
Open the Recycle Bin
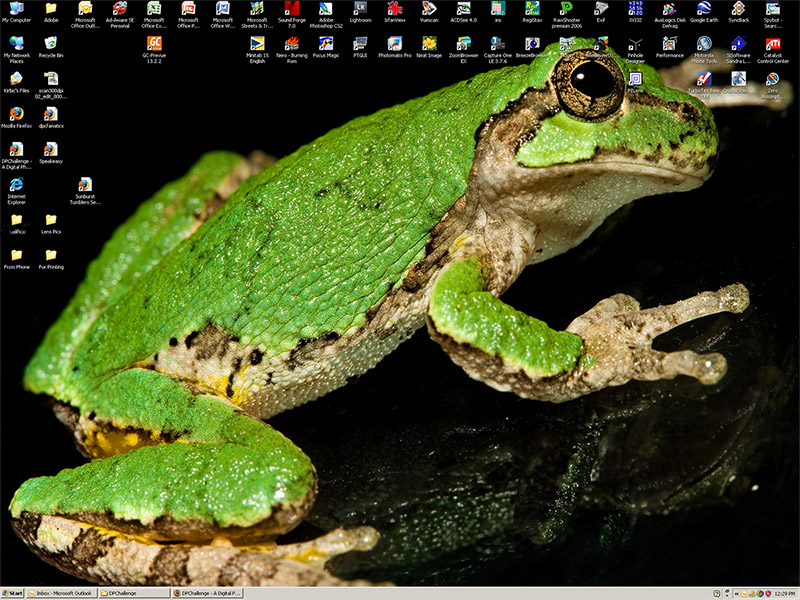pyautogui.click(x=51, y=47)
